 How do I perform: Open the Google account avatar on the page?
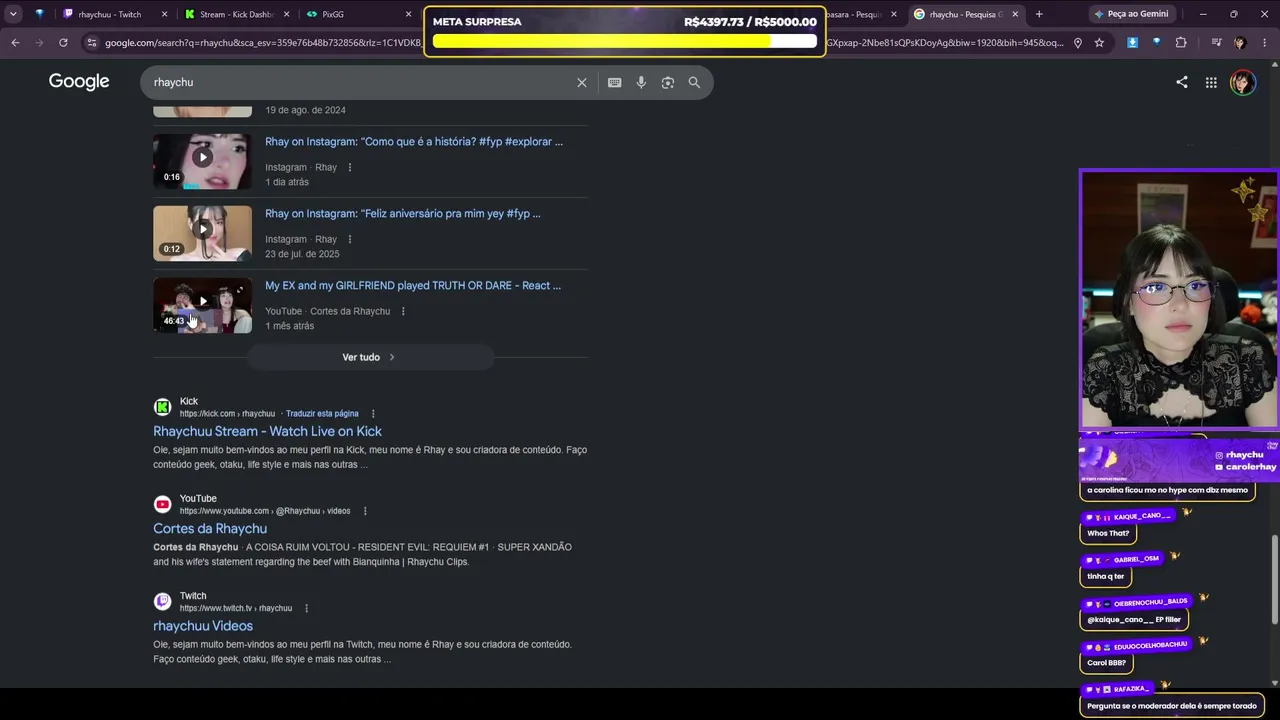(x=1242, y=83)
